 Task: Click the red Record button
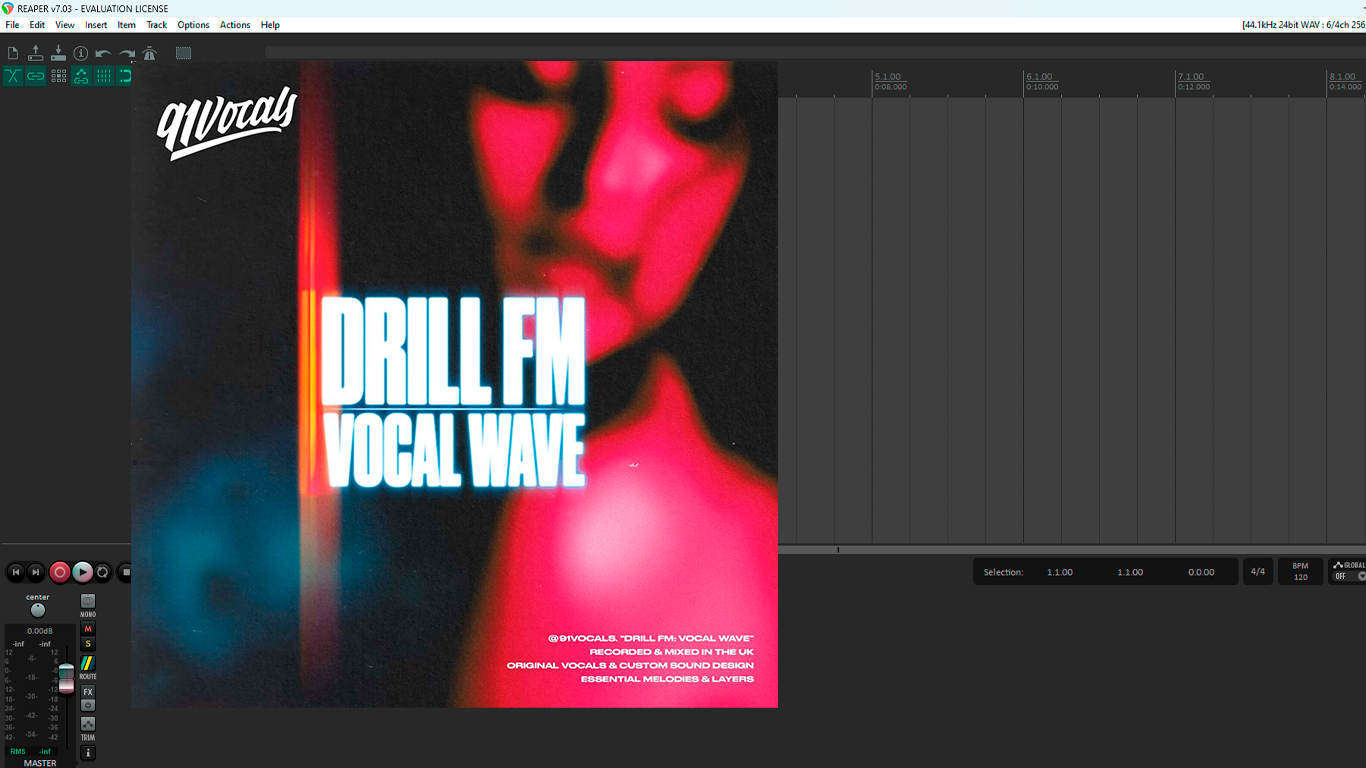click(60, 572)
